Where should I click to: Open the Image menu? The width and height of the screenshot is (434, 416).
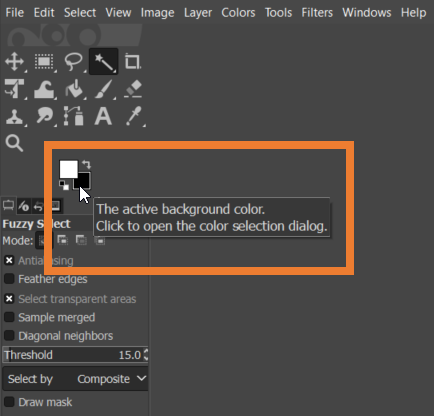[157, 13]
